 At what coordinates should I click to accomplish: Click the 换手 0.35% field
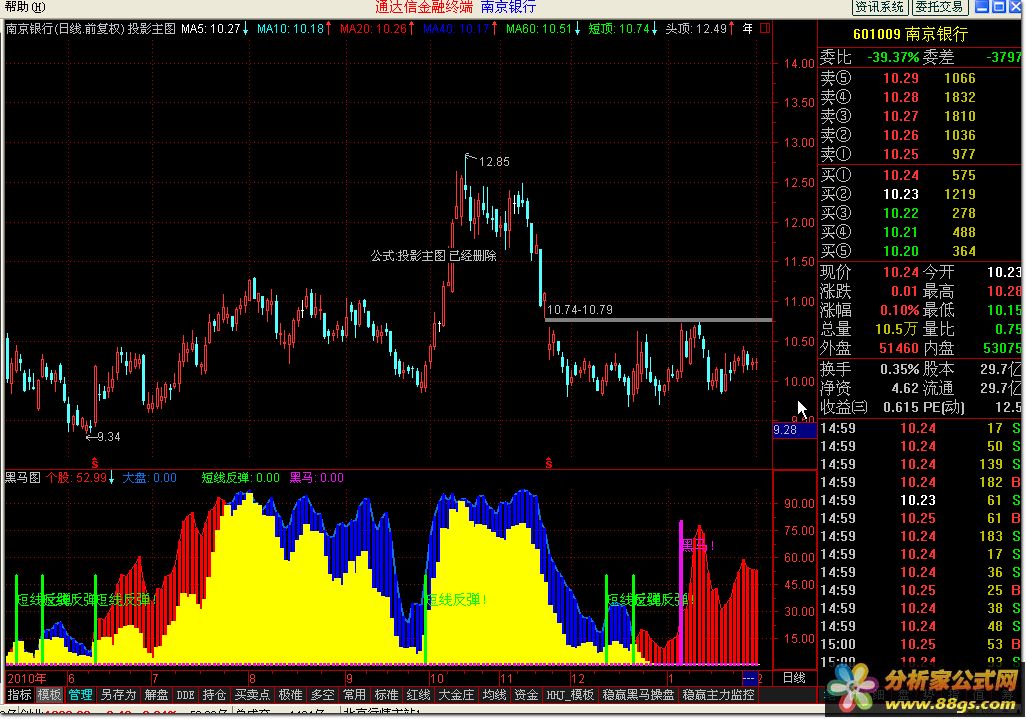point(870,369)
